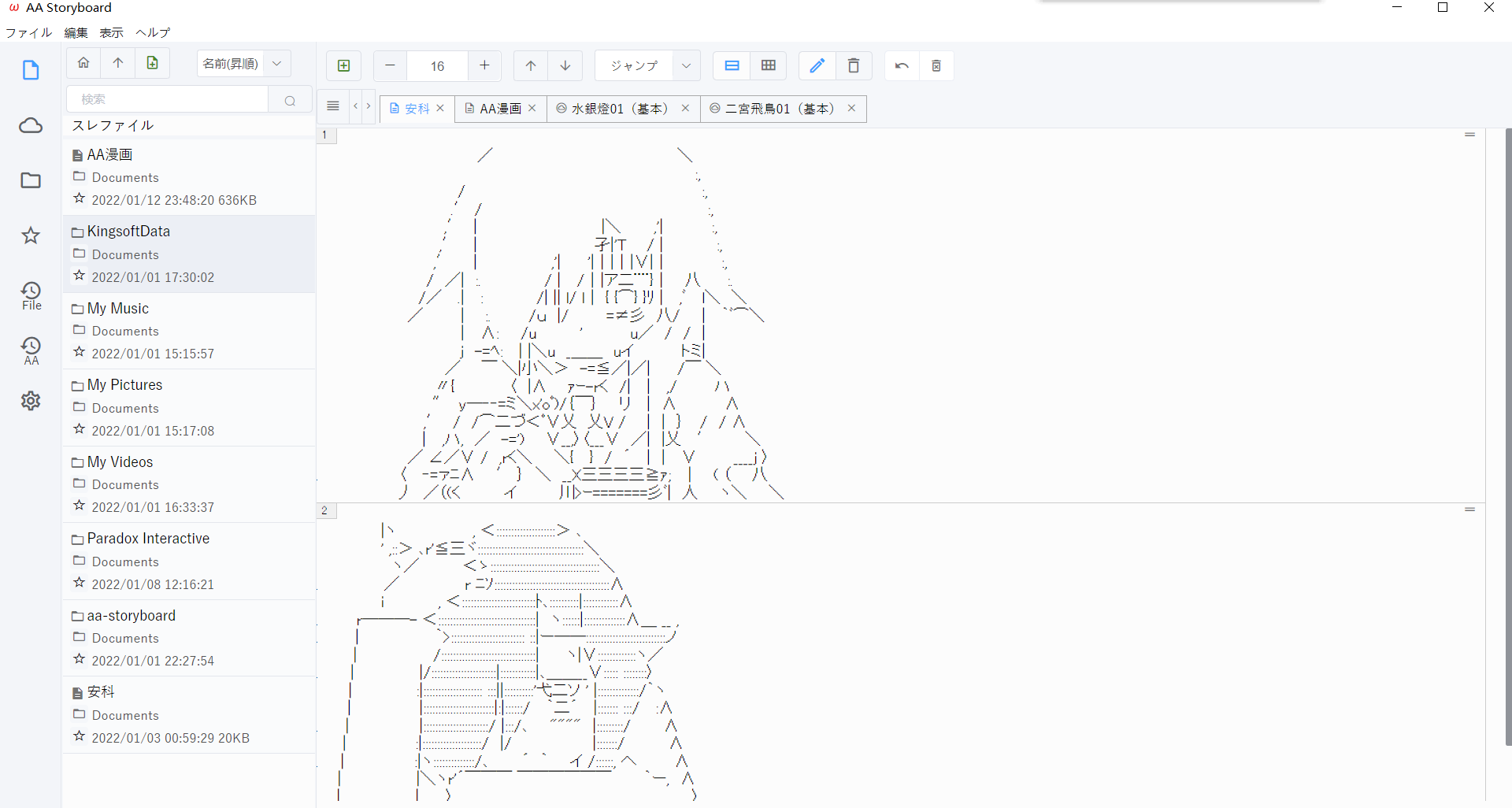Move frame down with arrow icon
1512x808 pixels.
pyautogui.click(x=565, y=65)
